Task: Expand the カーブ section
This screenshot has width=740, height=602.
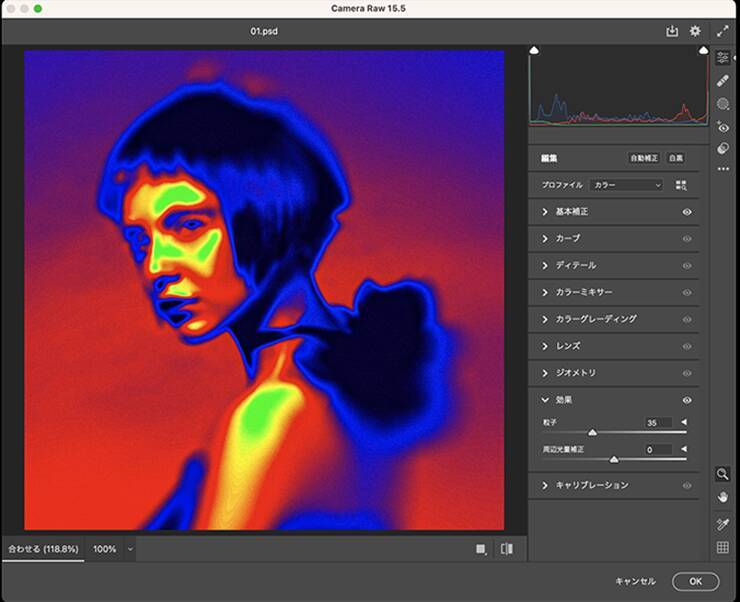Action: point(545,239)
